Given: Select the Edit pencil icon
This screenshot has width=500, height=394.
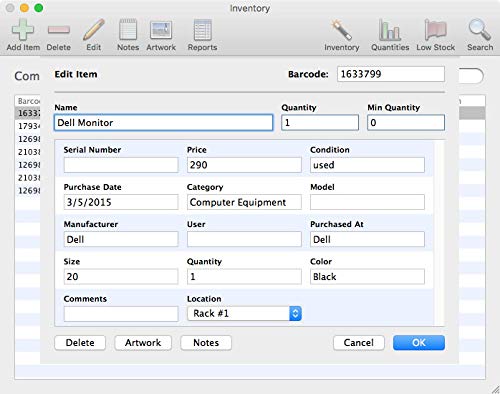Looking at the screenshot, I should coord(94,30).
